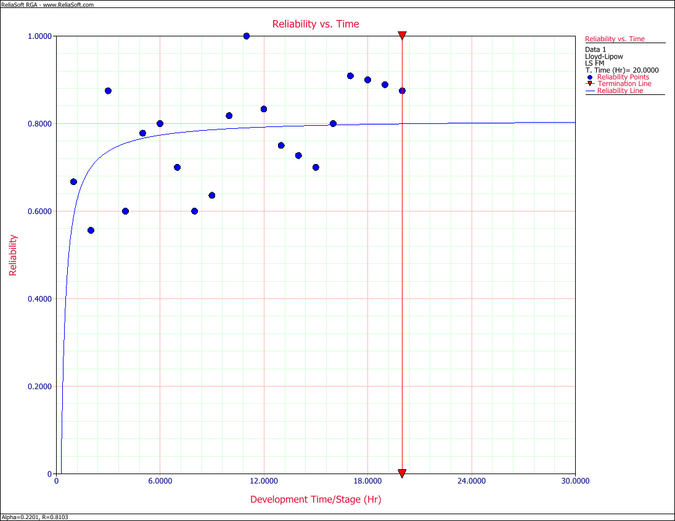Click the Data 1 legend entry
This screenshot has height=521, width=675.
pos(595,49)
